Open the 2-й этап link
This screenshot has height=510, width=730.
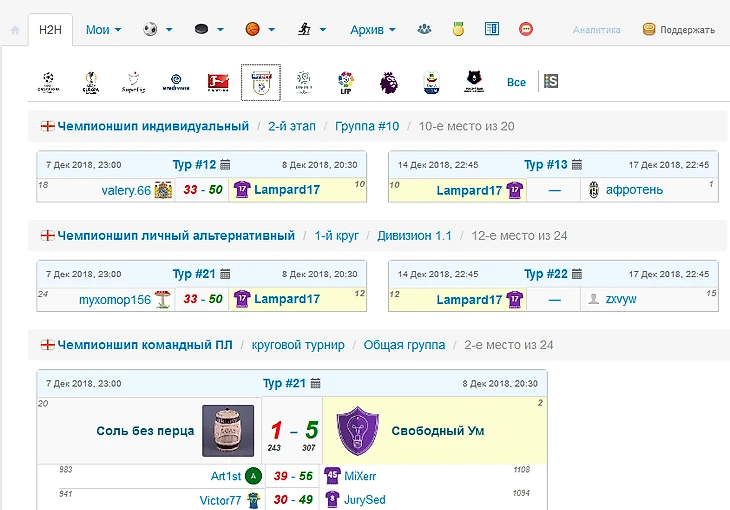tap(292, 126)
